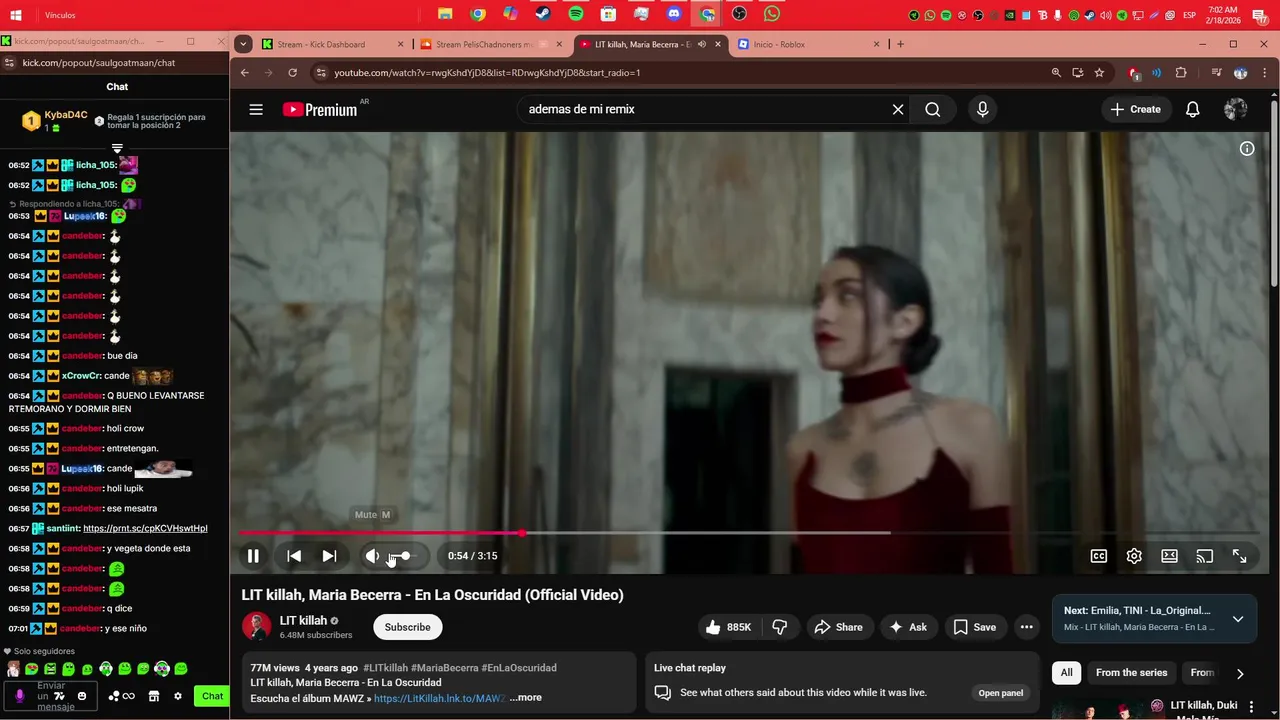
Task: Switch to Inicio - Roblox tab
Action: (808, 44)
